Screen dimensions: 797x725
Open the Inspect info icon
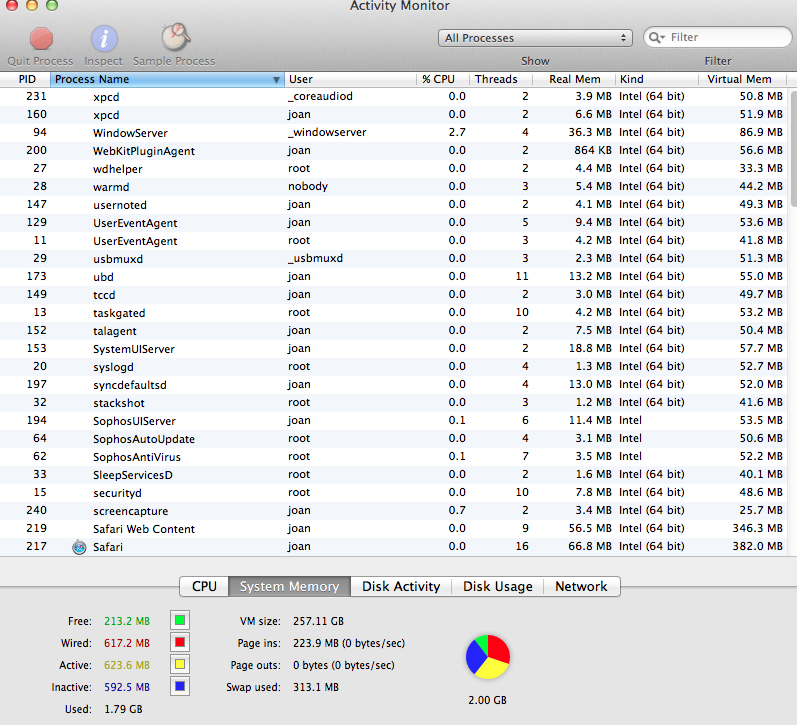click(x=104, y=39)
